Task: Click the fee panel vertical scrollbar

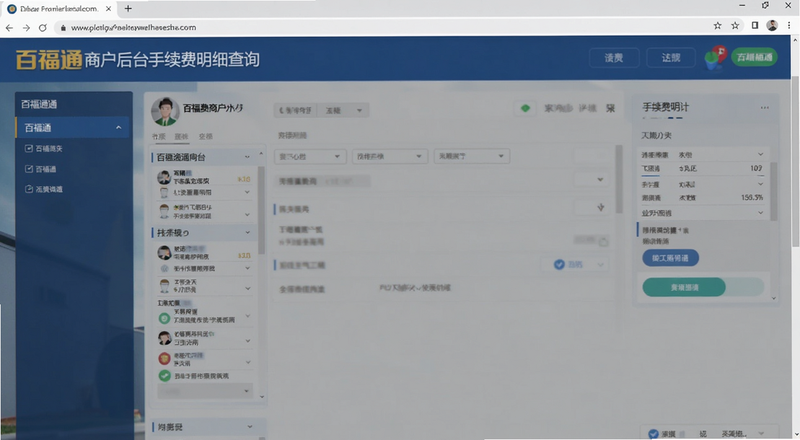Action: [773, 191]
